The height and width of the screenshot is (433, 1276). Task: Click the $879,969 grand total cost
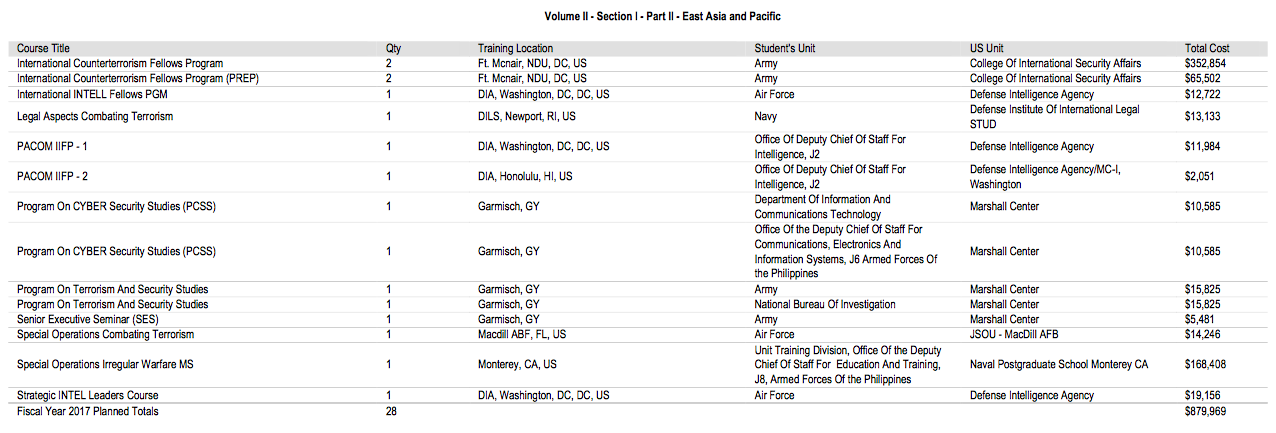(1206, 411)
